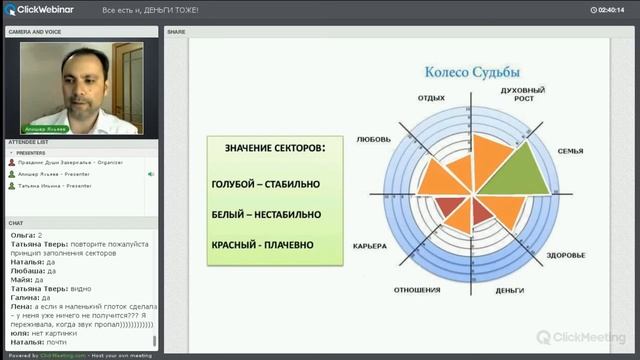Click the 'СЕМЬЯ' wheel label
The height and width of the screenshot is (360, 640).
coord(570,151)
